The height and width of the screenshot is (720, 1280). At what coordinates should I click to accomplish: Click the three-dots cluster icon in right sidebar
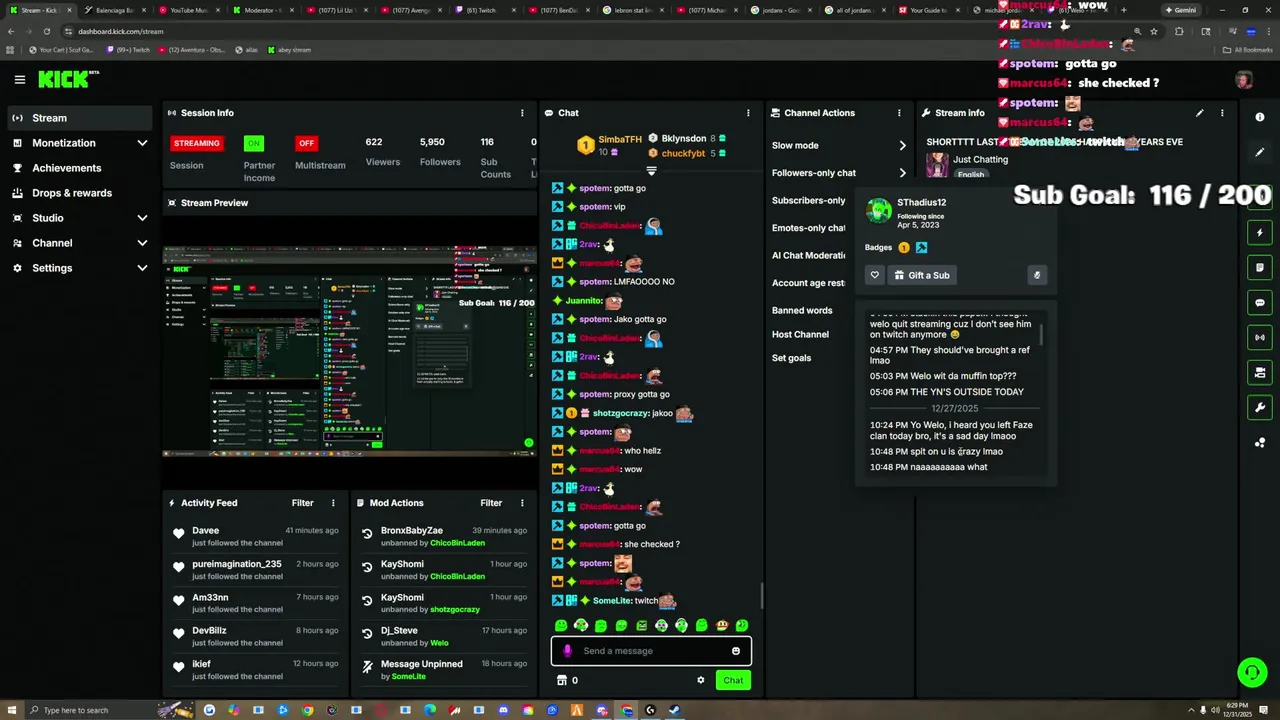coord(1260,442)
